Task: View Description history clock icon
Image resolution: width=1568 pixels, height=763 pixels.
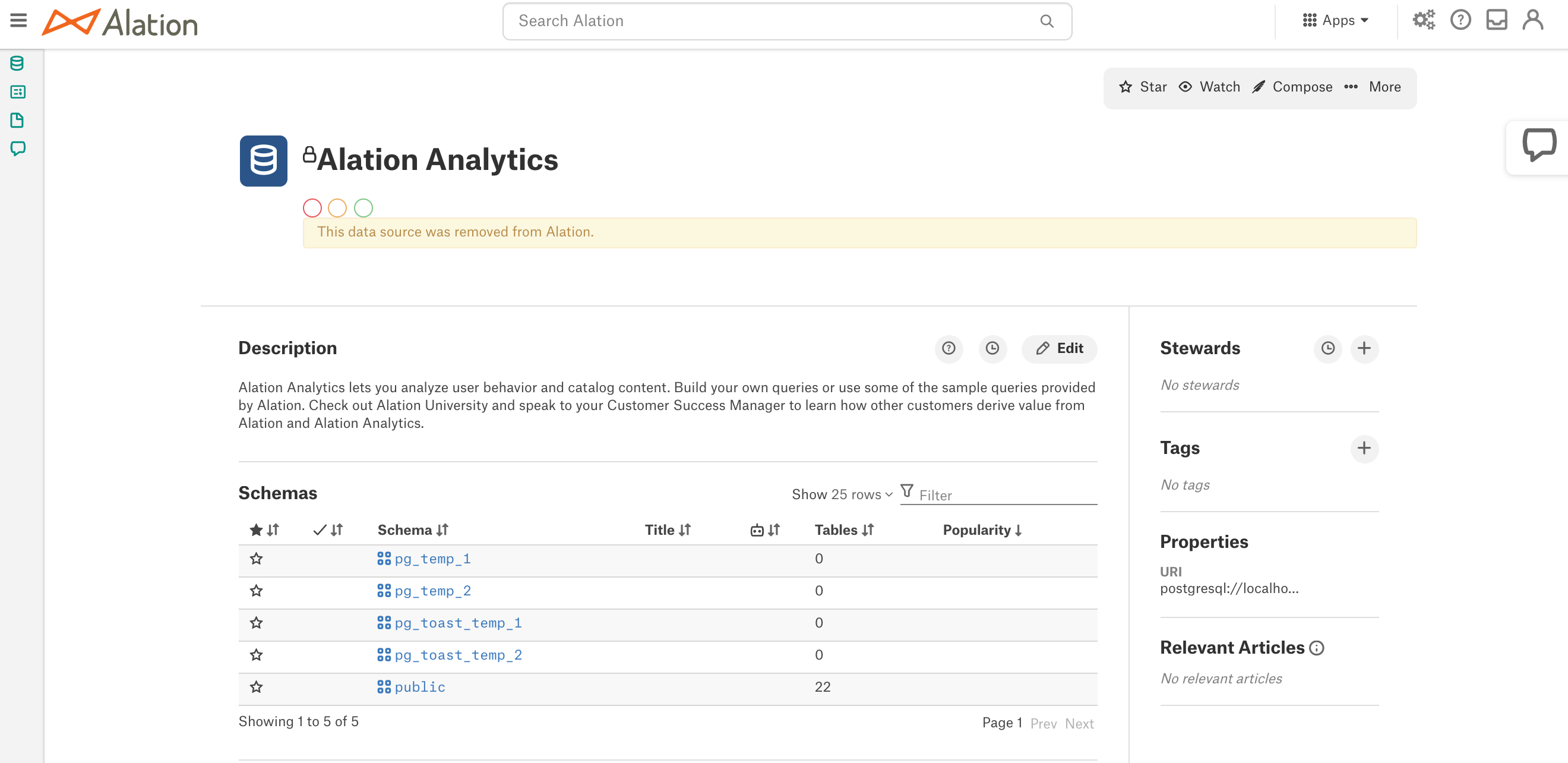Action: click(992, 348)
